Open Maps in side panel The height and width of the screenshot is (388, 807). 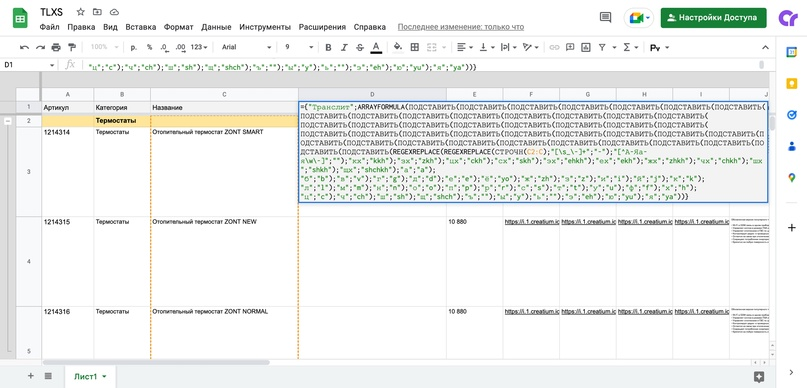(792, 178)
